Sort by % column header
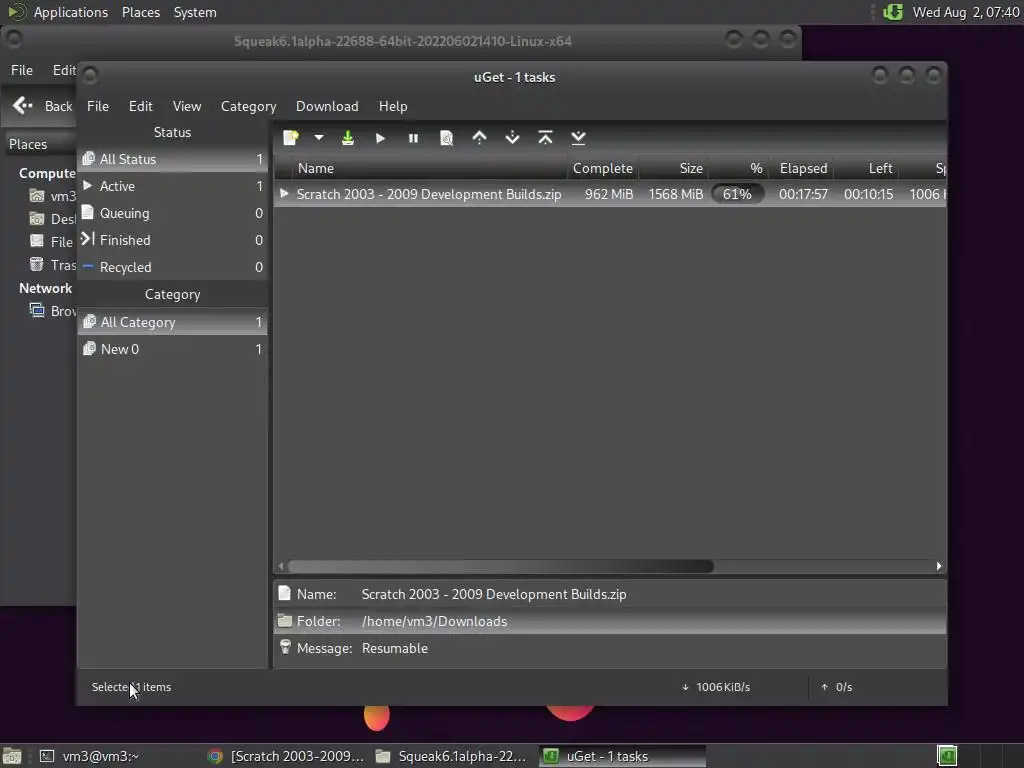Screen dimensions: 1024x768 739,168
